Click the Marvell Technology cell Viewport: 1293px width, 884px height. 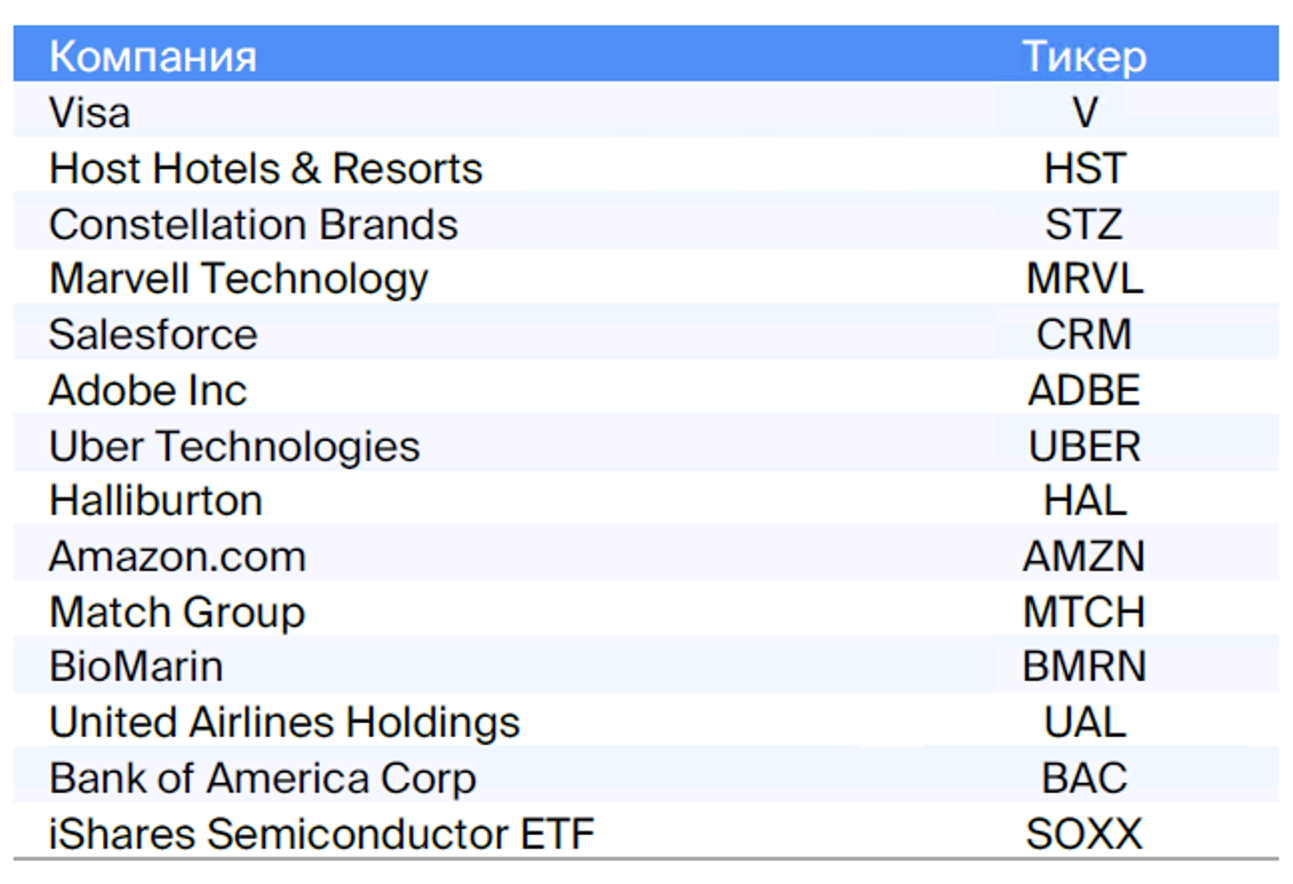pyautogui.click(x=238, y=279)
